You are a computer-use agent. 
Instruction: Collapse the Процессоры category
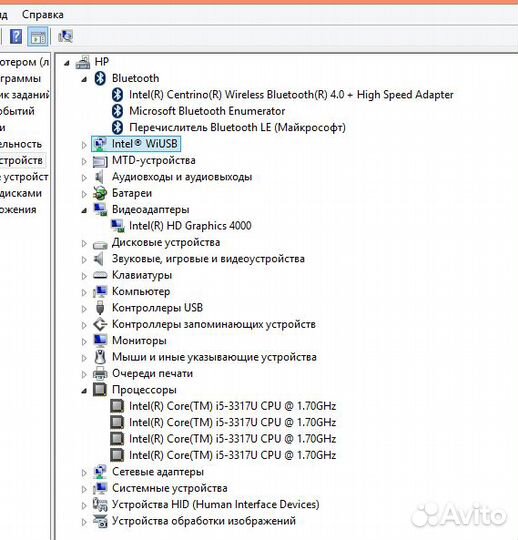[x=84, y=391]
